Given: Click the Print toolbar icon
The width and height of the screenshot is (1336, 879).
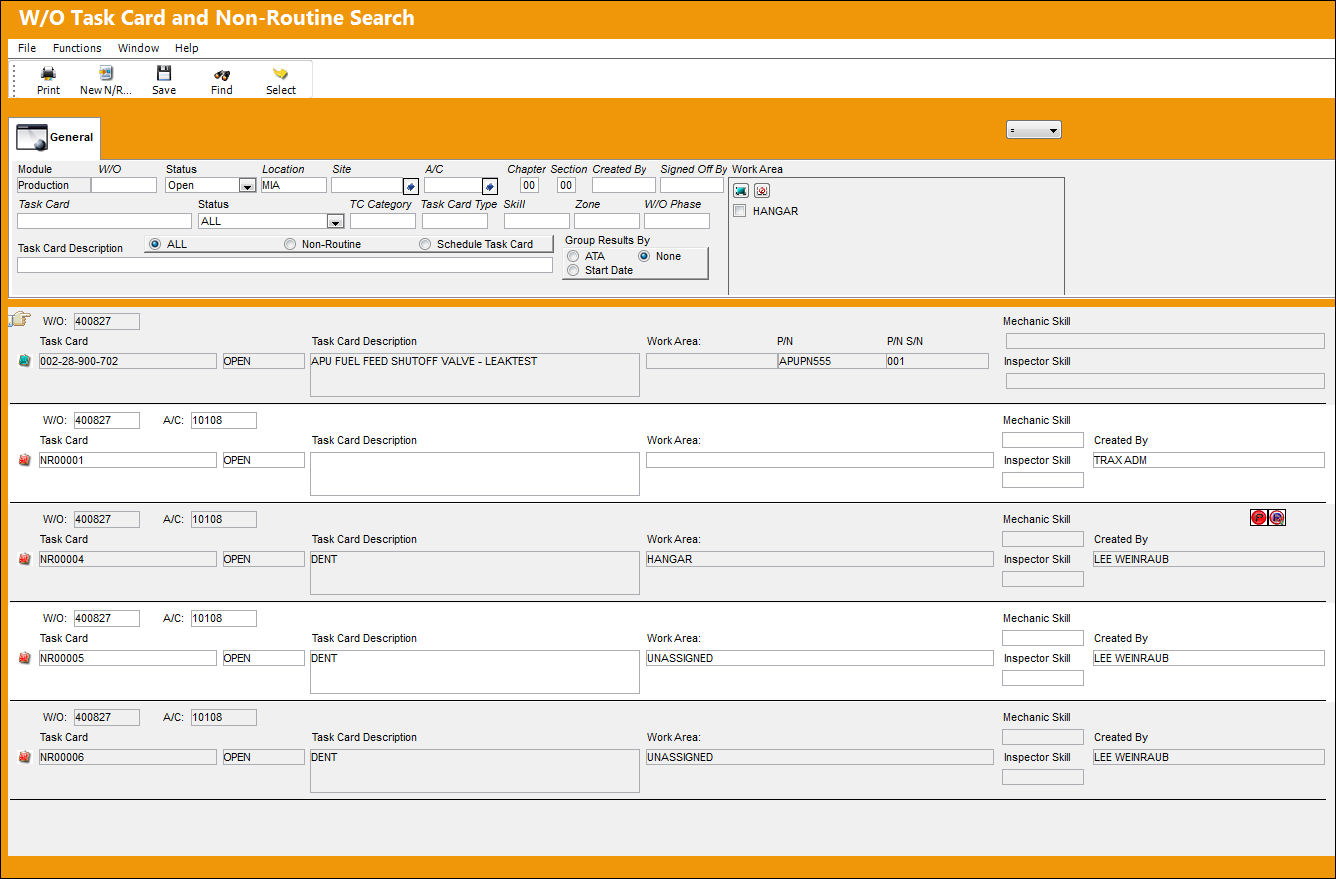Looking at the screenshot, I should (48, 73).
